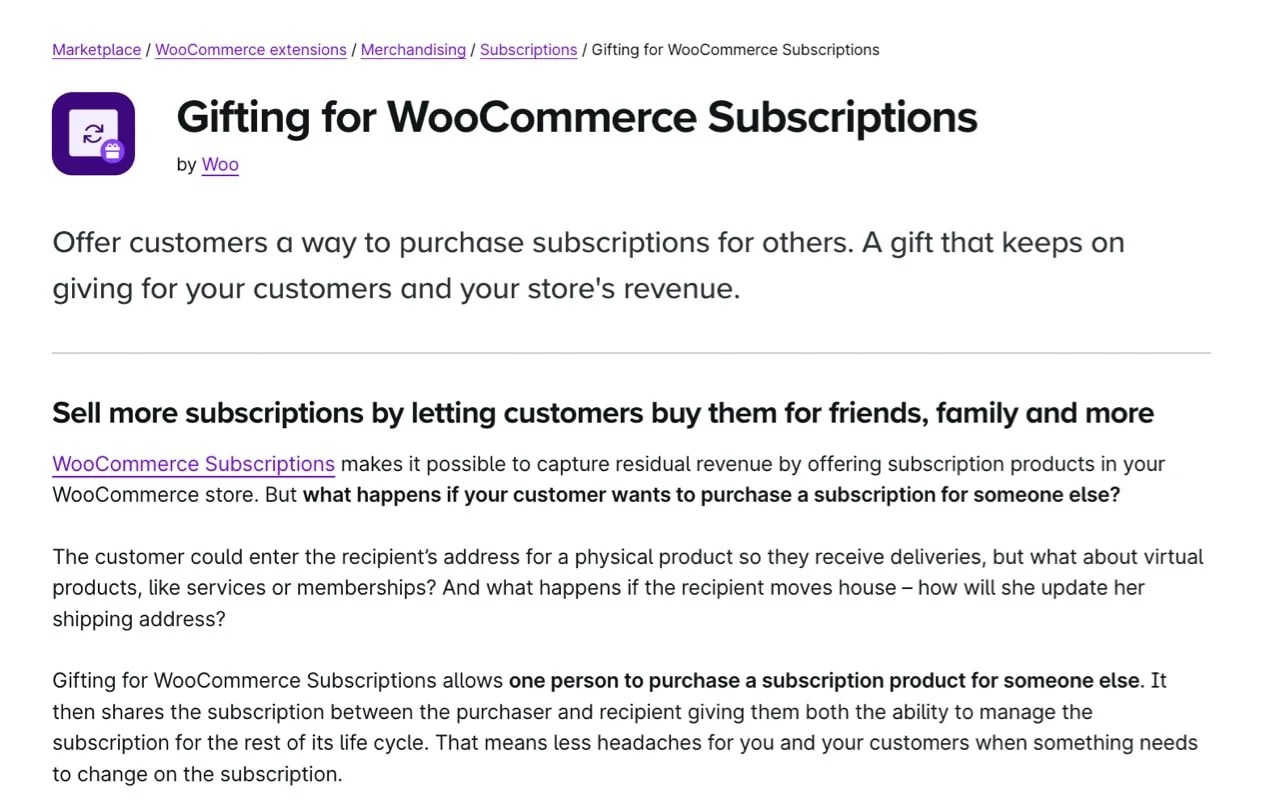1272x800 pixels.
Task: Open the WooCommerce Subscriptions link in the first paragraph
Action: [193, 463]
